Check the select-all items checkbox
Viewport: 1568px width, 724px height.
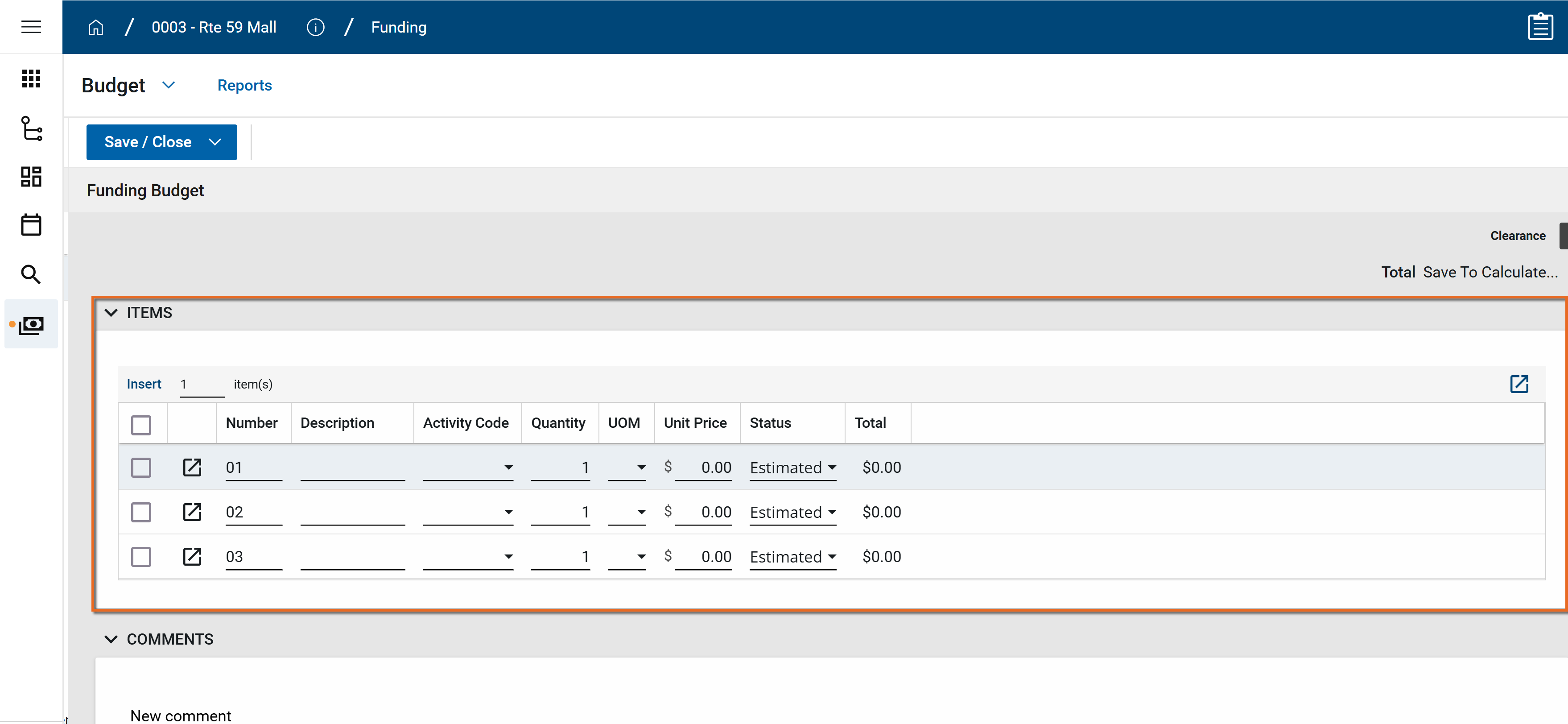[x=141, y=424]
